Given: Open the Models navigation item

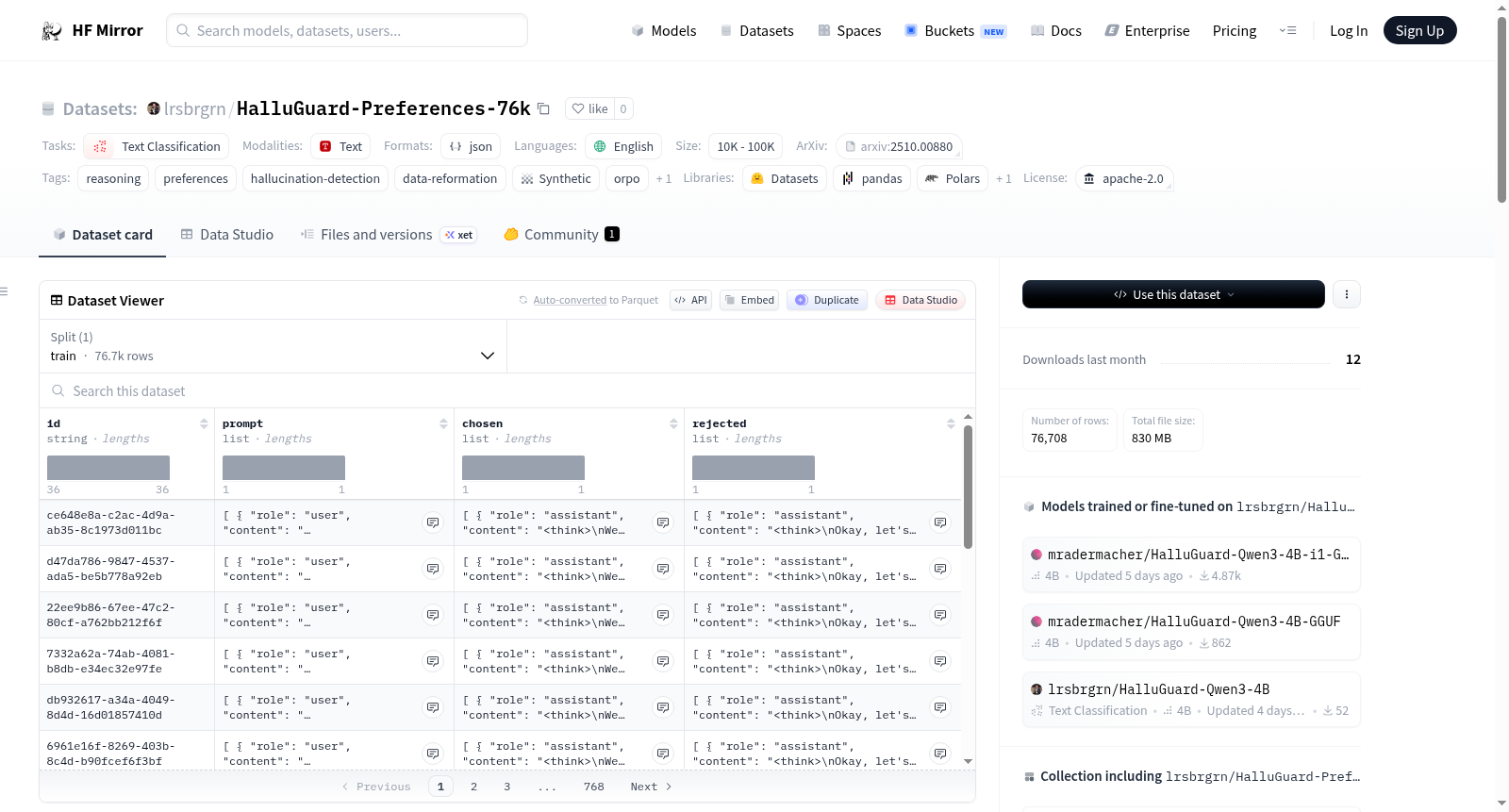Looking at the screenshot, I should click(664, 31).
